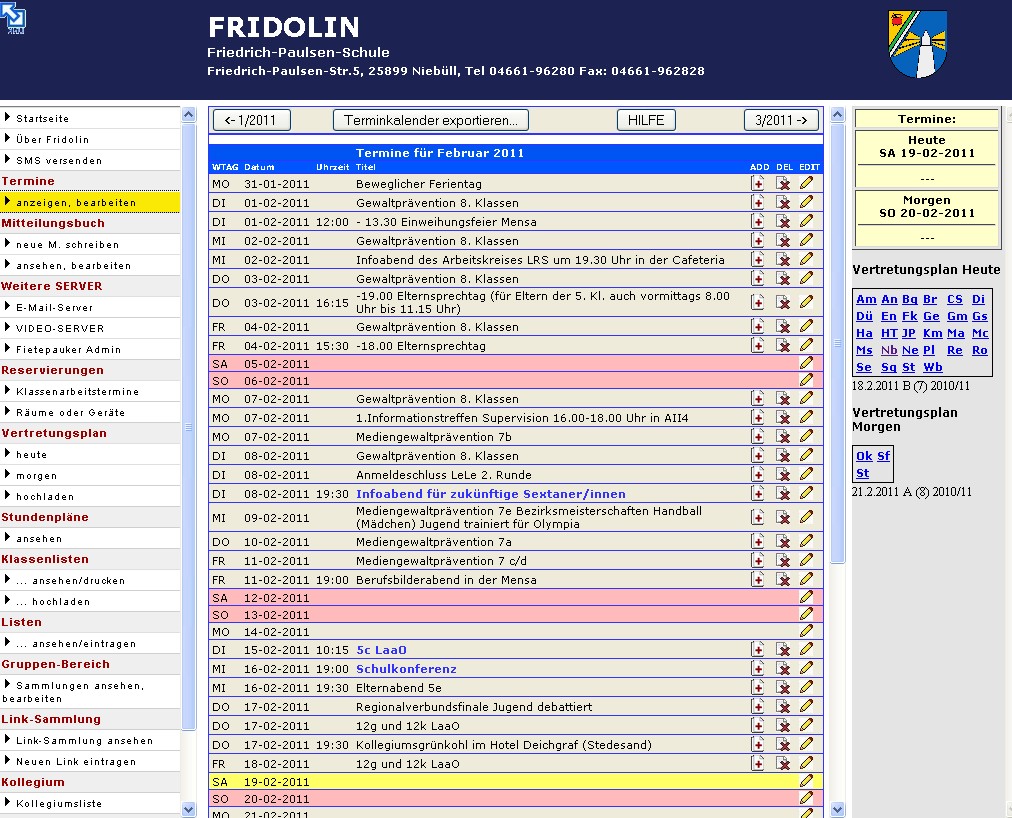The height and width of the screenshot is (818, 1012).
Task: Click add icon for Schulkonferenz row
Action: pos(758,669)
